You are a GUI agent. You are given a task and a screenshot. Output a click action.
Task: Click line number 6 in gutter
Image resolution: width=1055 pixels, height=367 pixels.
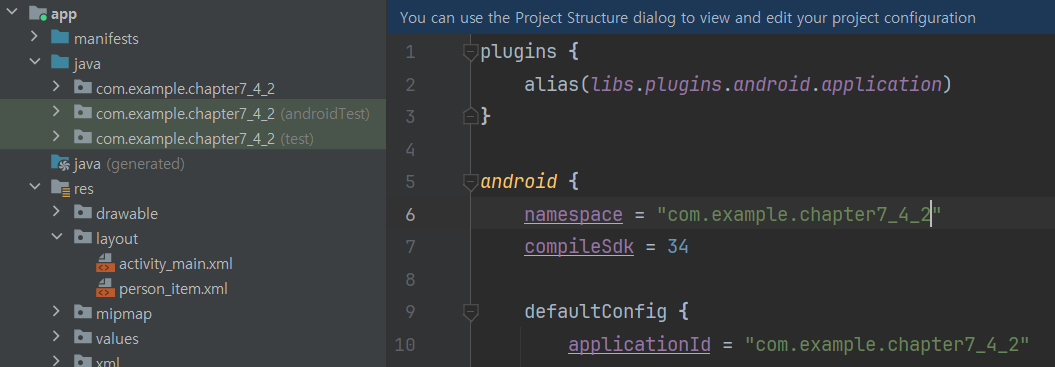pyautogui.click(x=410, y=215)
